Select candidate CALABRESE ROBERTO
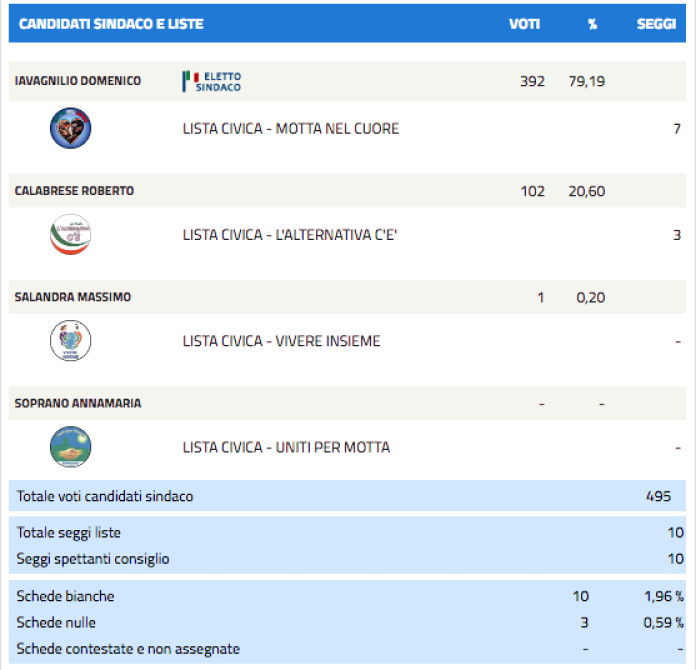This screenshot has width=696, height=670. pos(74,191)
